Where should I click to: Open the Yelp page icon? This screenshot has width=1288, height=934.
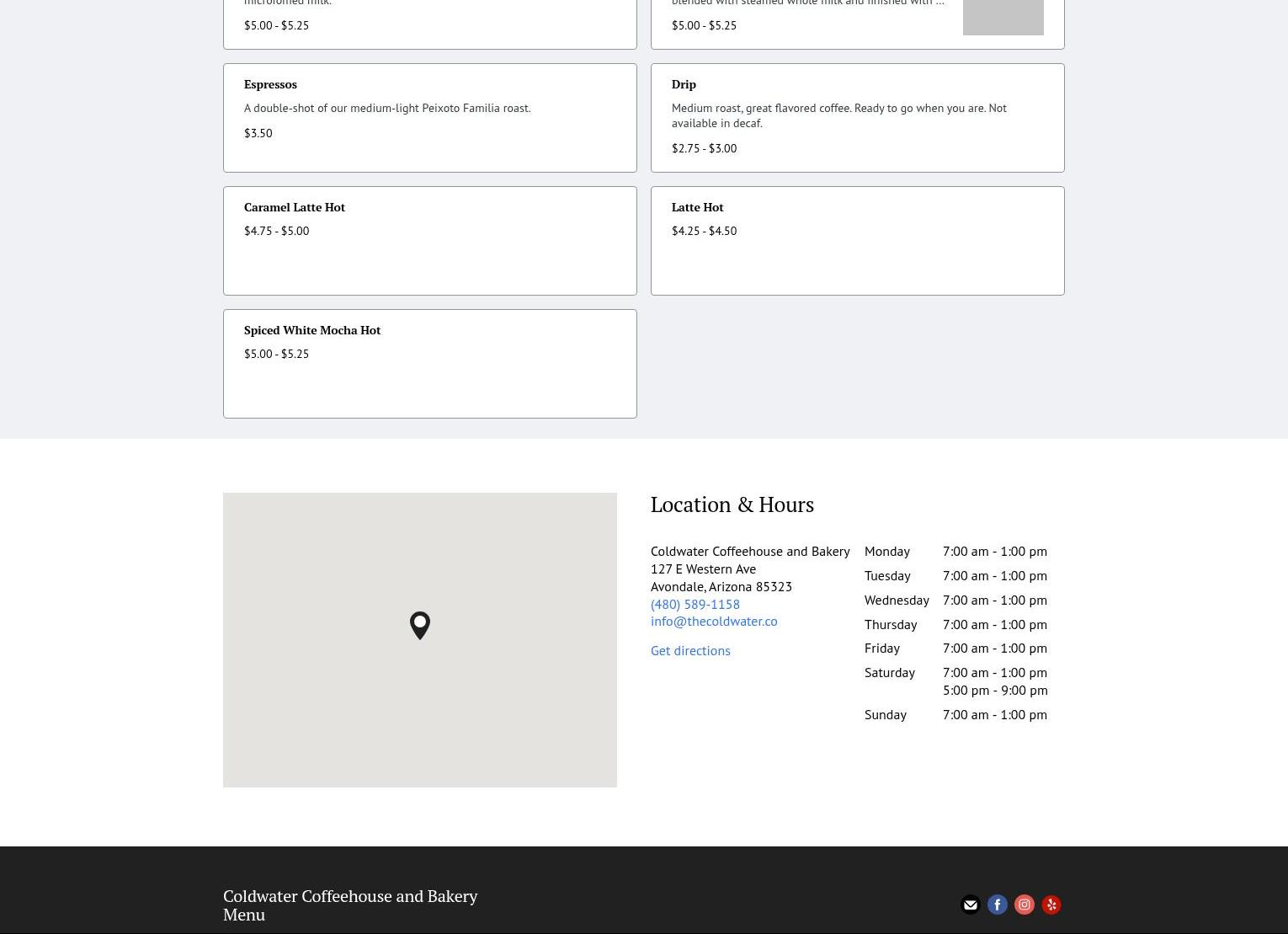[1051, 905]
